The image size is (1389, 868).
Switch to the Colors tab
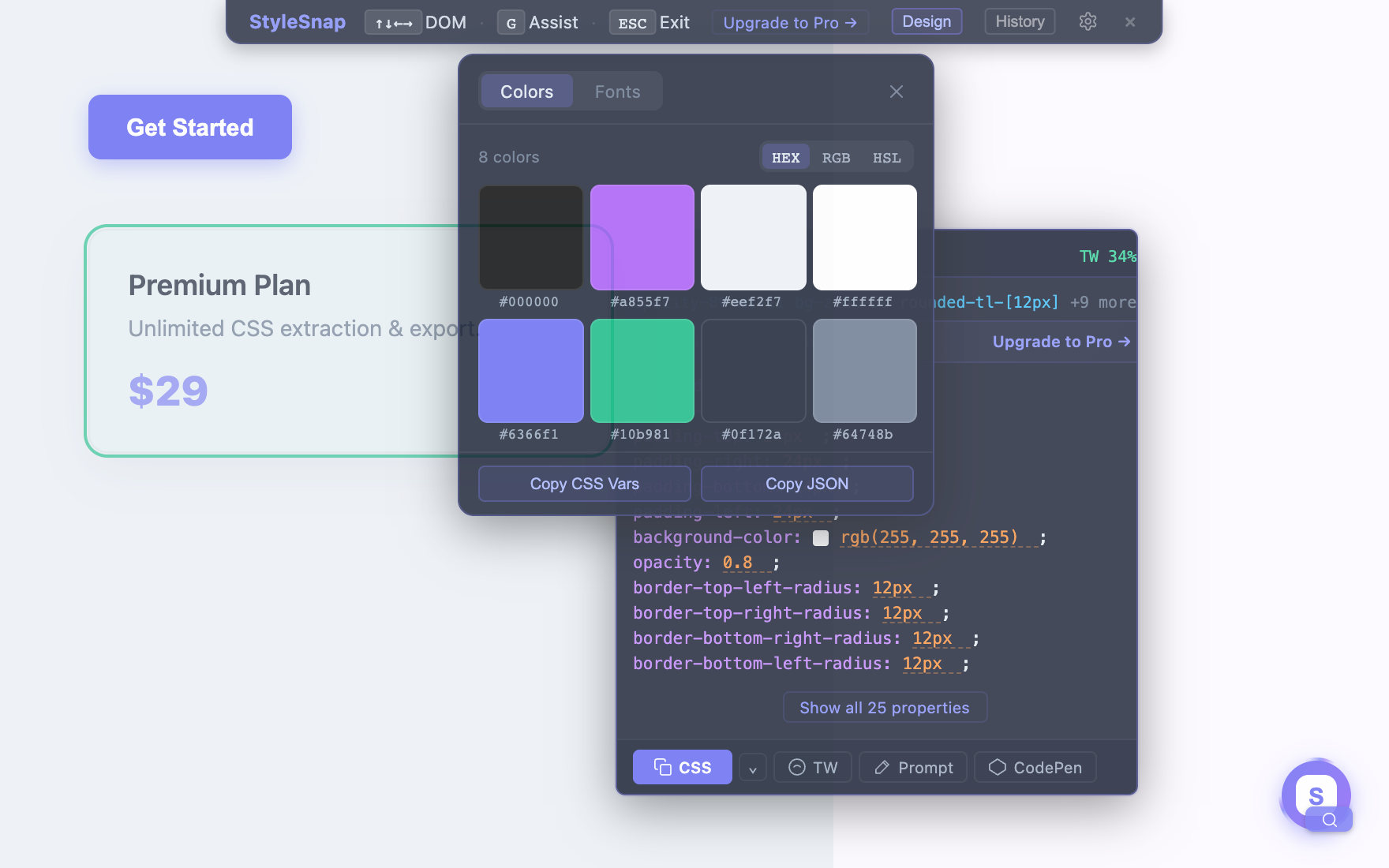click(526, 92)
